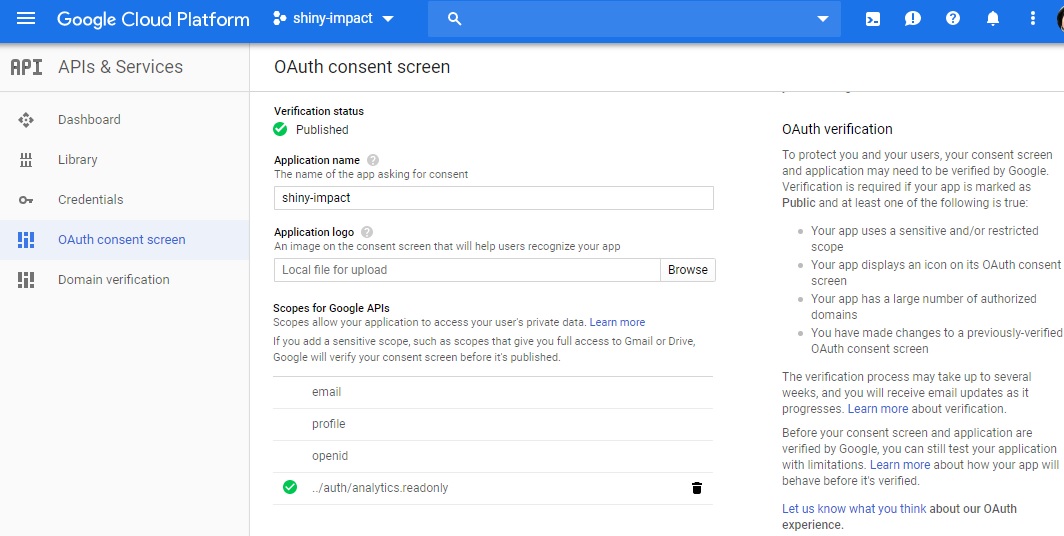Click the Application logo help icon
This screenshot has width=1064, height=536.
point(367,231)
